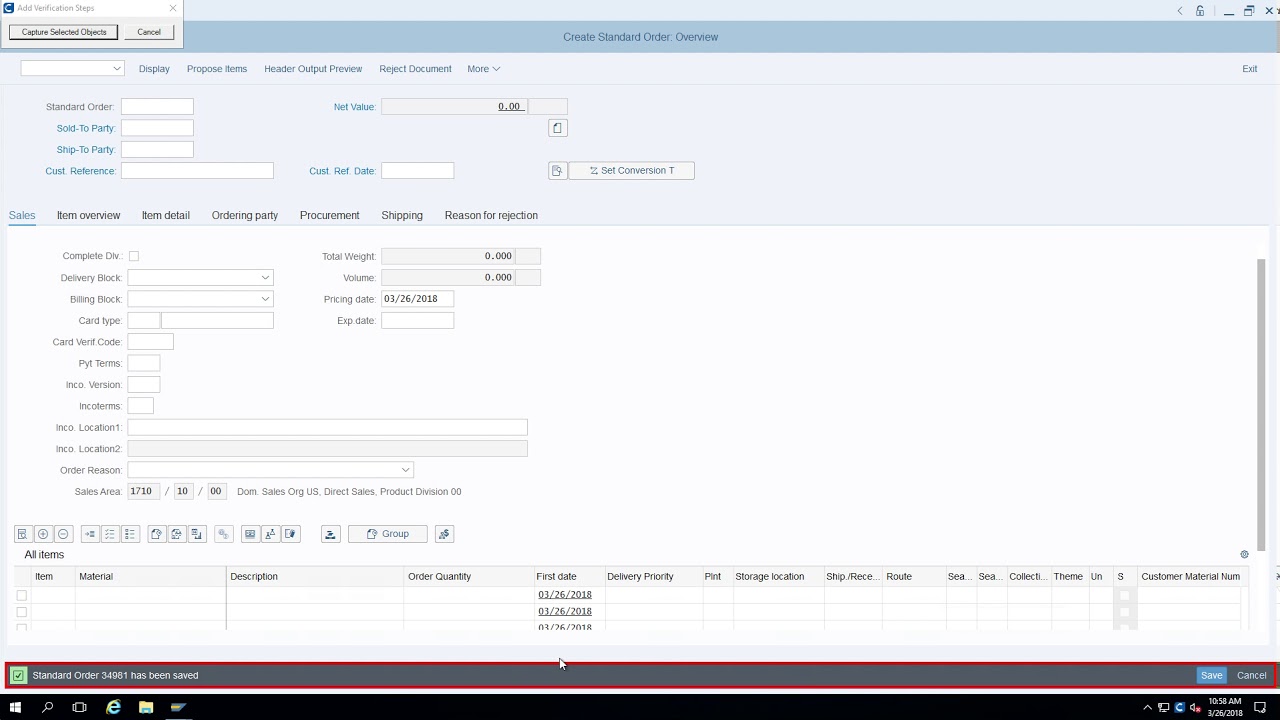The image size is (1280, 720).
Task: Click the add item plus icon
Action: click(43, 534)
